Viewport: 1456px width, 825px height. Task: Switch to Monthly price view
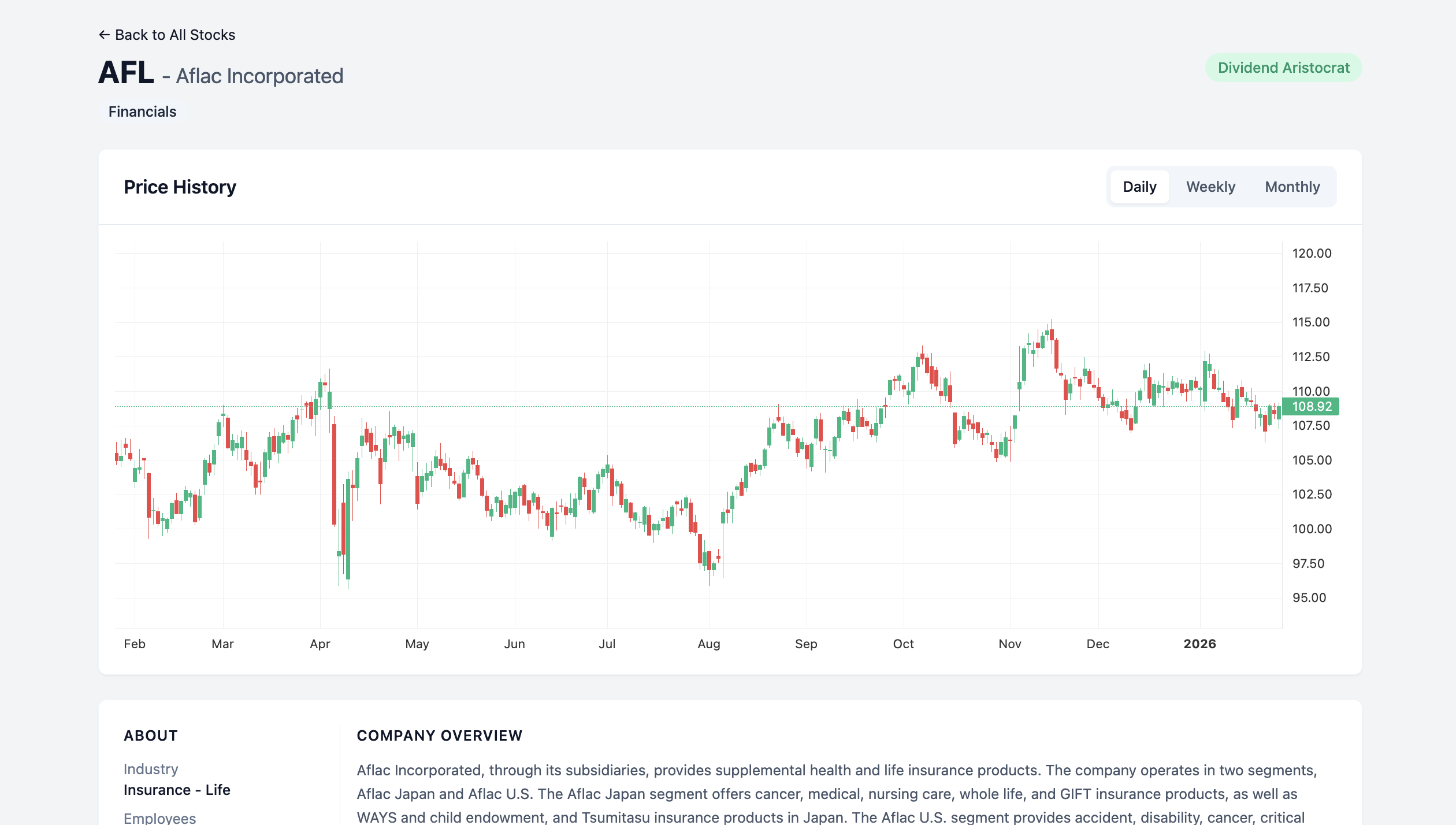click(1292, 186)
